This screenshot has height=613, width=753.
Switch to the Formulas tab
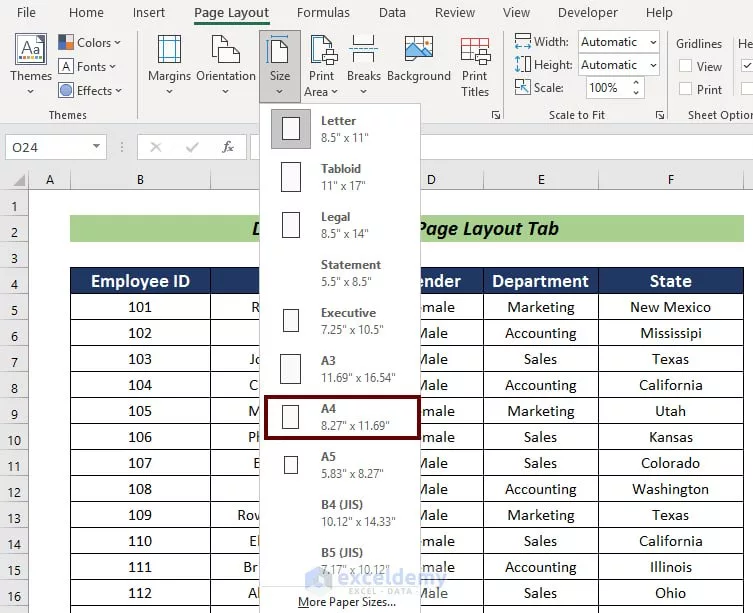pos(323,13)
